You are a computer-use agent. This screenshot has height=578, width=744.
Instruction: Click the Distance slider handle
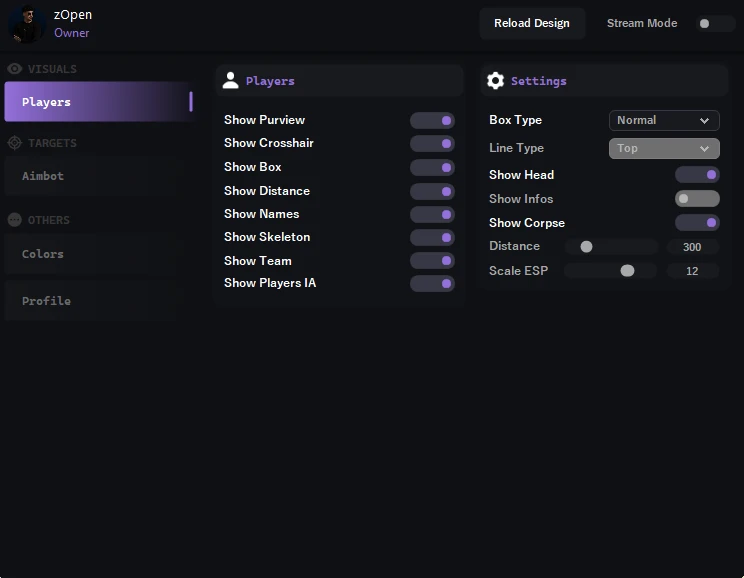(x=586, y=247)
